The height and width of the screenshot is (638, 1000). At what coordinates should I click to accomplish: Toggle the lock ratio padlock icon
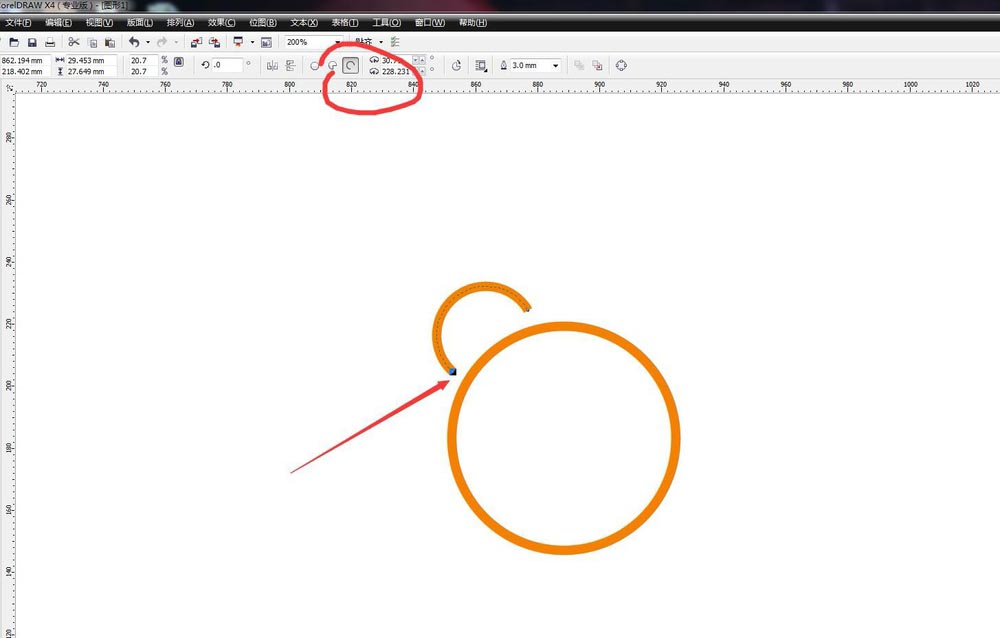pyautogui.click(x=178, y=62)
